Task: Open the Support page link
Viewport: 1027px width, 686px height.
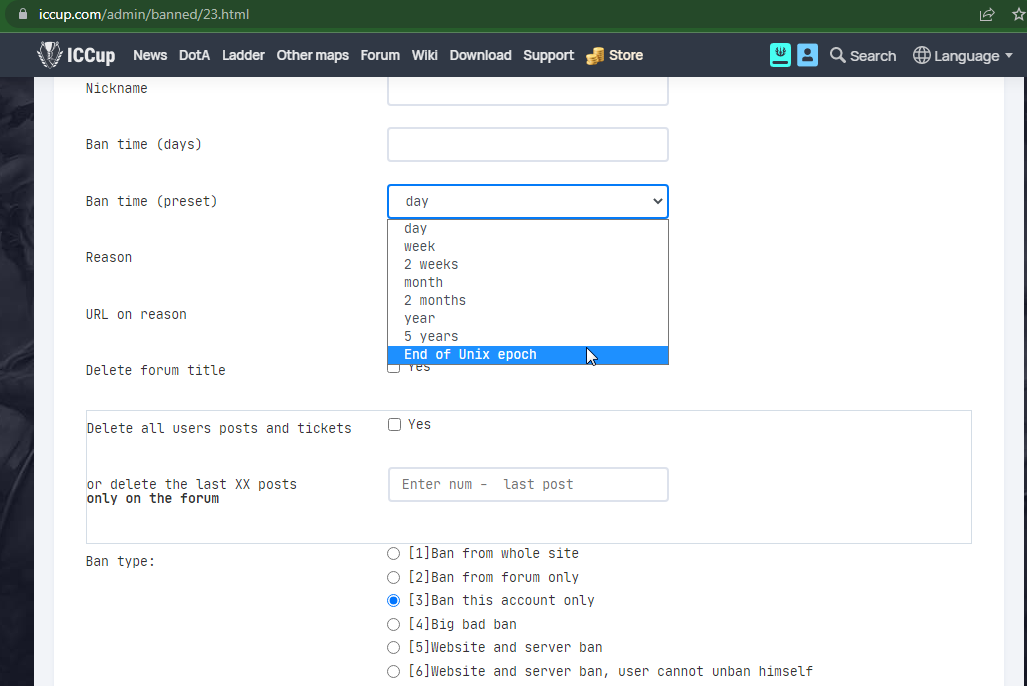Action: coord(548,55)
